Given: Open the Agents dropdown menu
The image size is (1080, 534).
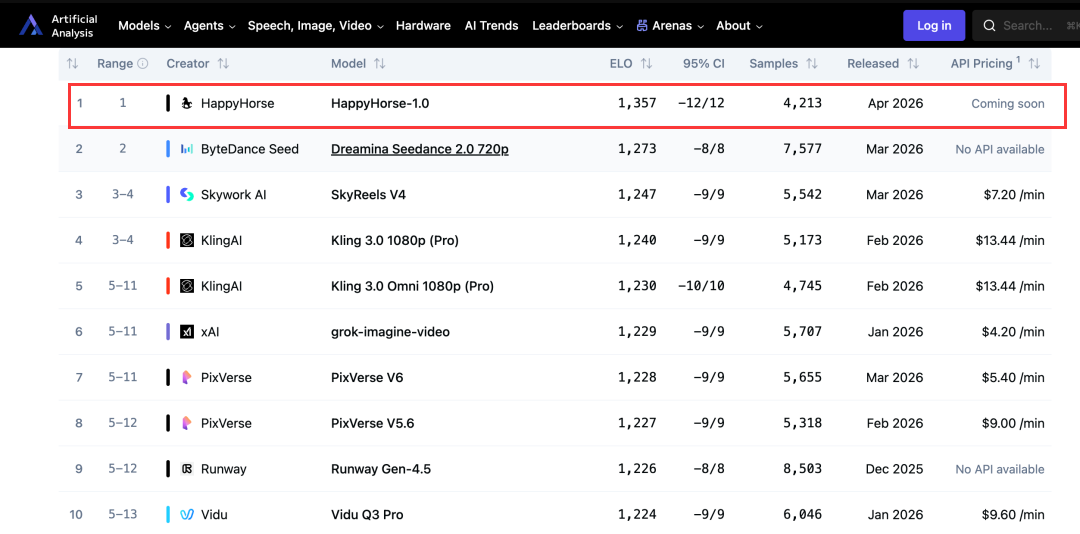Looking at the screenshot, I should (x=209, y=26).
